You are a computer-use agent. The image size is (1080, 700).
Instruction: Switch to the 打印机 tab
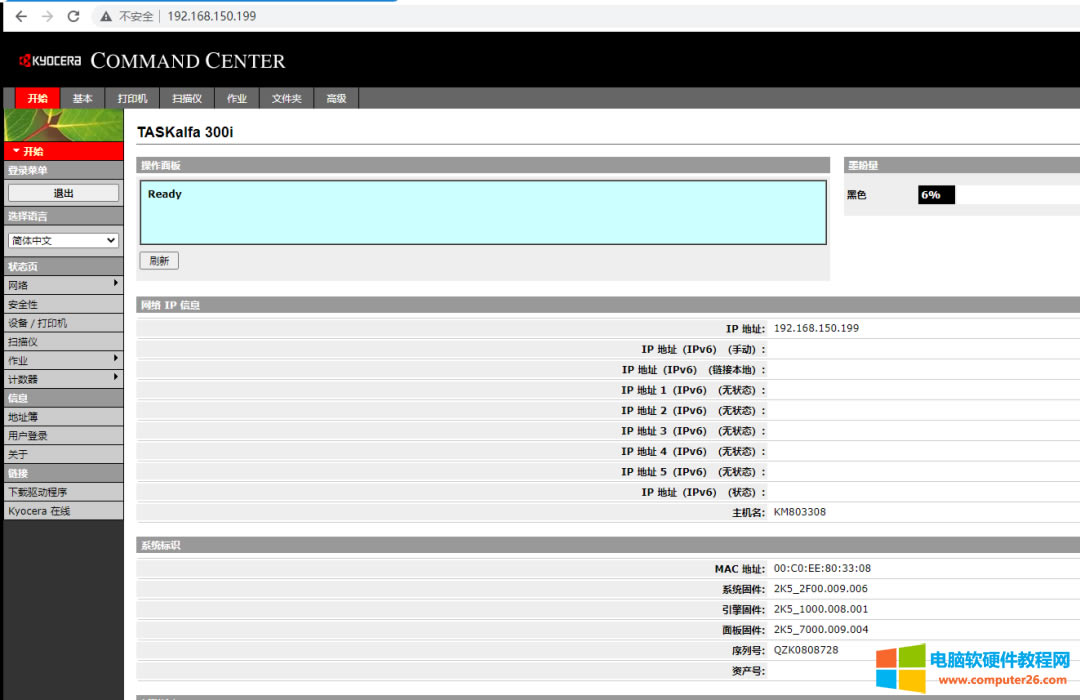(x=132, y=98)
